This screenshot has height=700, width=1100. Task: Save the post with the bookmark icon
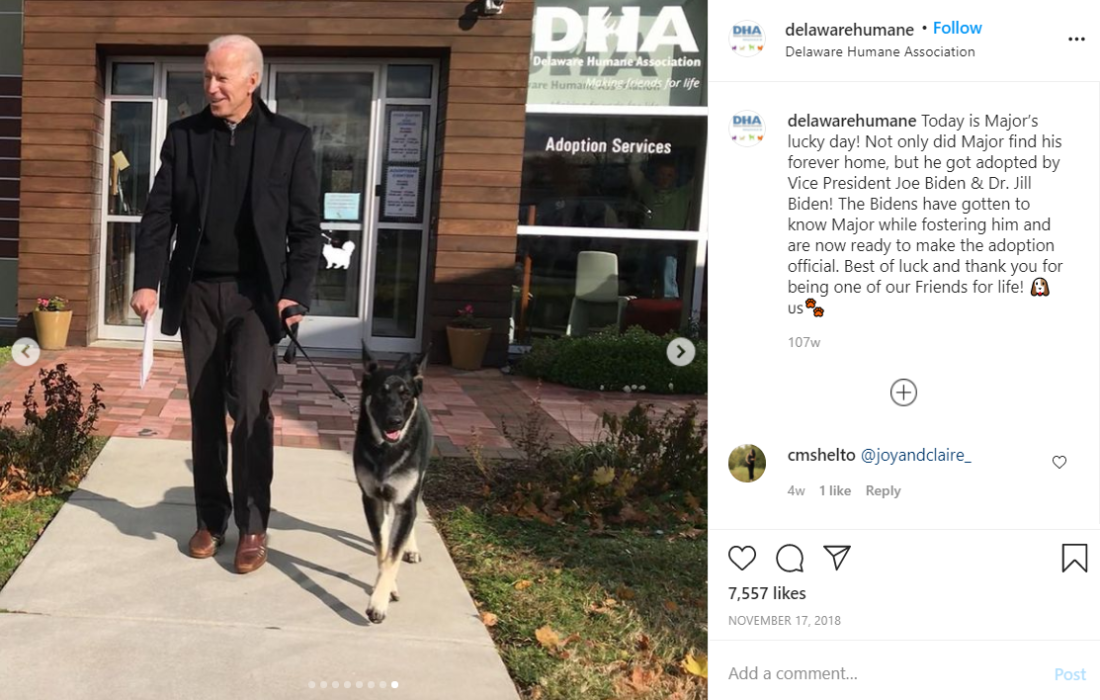point(1074,558)
